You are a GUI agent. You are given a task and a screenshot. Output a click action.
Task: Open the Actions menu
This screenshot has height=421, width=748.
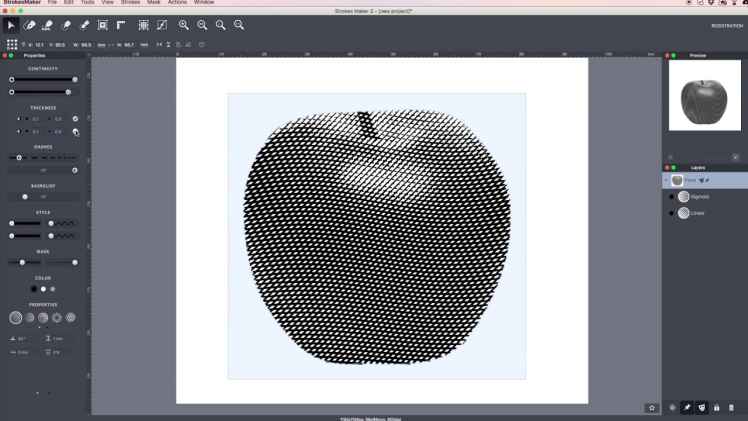coord(177,3)
